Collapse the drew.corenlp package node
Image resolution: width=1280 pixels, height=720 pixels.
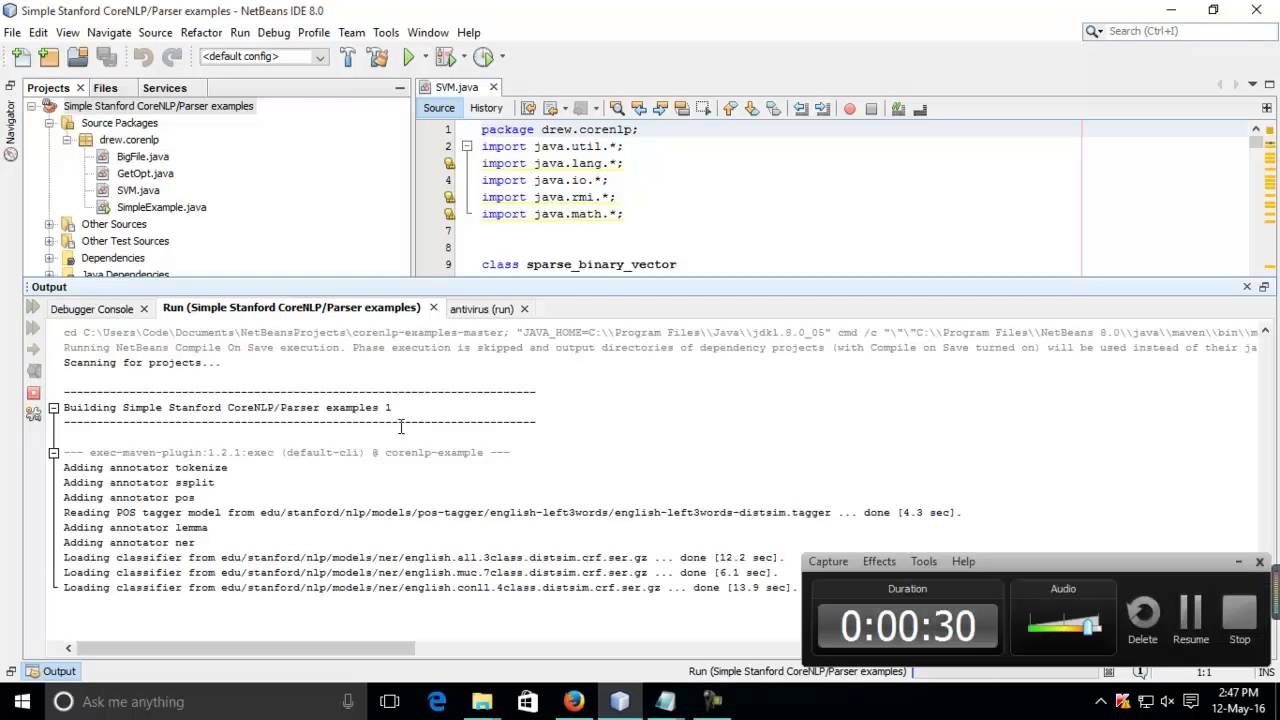point(67,140)
